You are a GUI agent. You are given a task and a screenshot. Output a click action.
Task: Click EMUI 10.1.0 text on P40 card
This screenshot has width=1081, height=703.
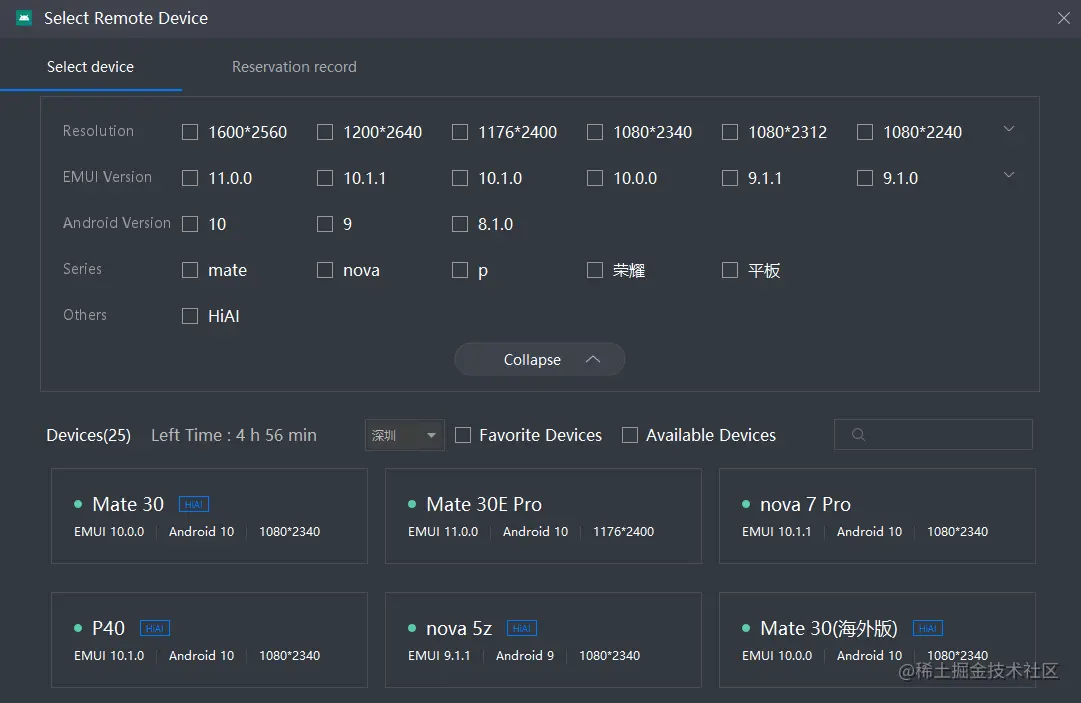[110, 656]
